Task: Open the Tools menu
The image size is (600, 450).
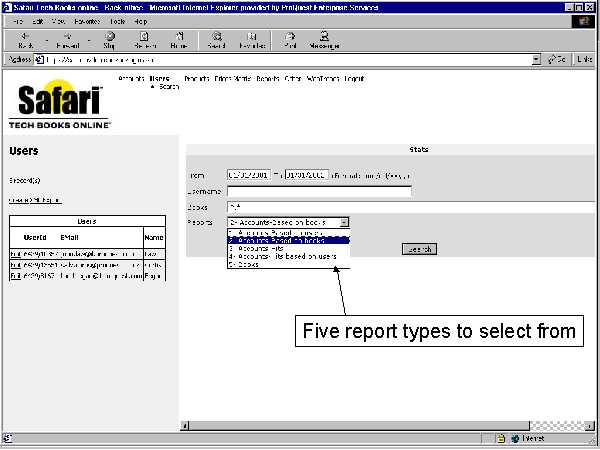Action: click(x=117, y=21)
